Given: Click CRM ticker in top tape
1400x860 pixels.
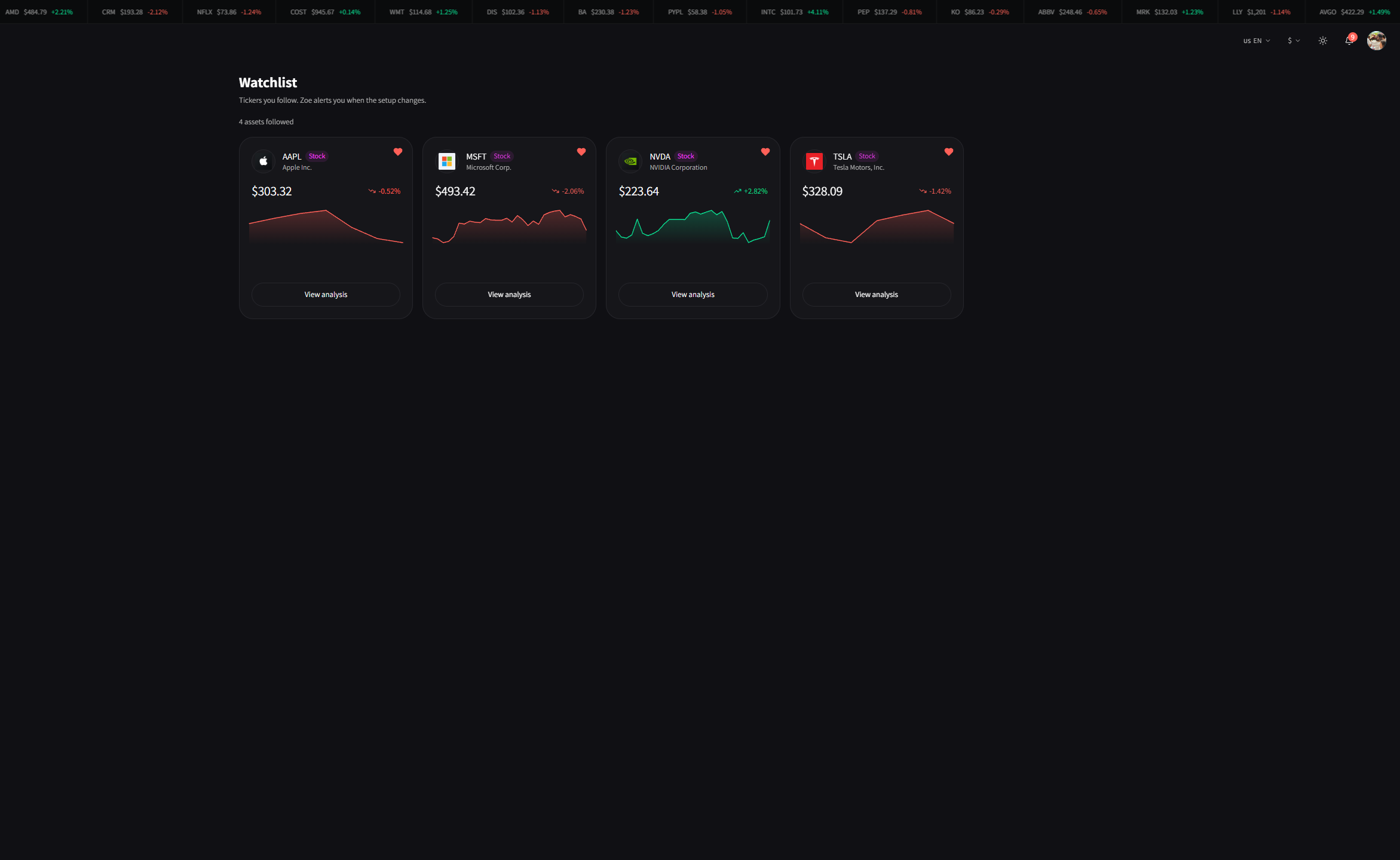Looking at the screenshot, I should click(x=134, y=12).
